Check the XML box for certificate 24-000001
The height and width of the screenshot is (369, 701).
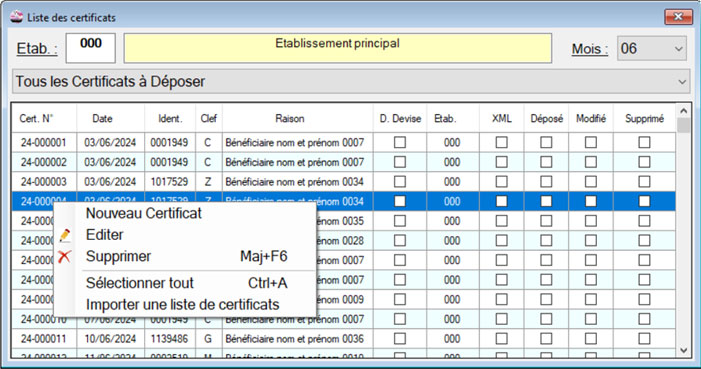click(x=502, y=142)
